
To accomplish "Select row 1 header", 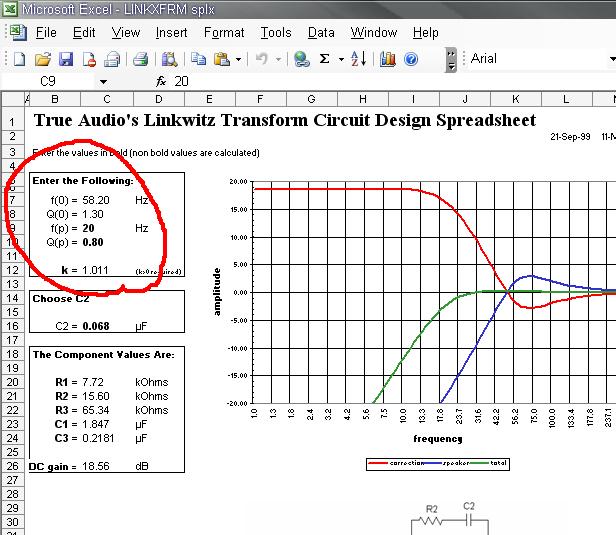I will coord(13,121).
